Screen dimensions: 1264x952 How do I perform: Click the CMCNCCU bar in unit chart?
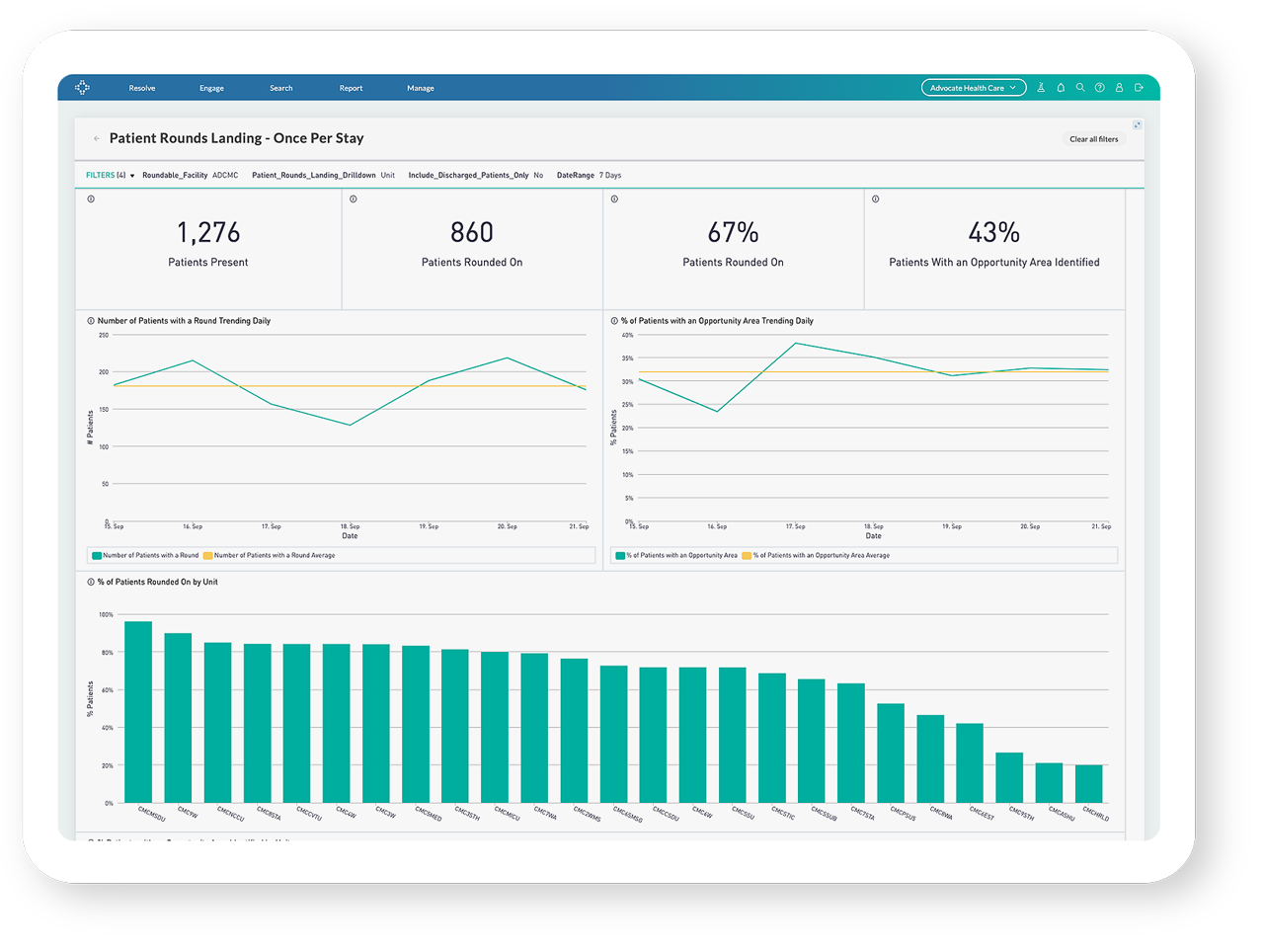point(217,723)
